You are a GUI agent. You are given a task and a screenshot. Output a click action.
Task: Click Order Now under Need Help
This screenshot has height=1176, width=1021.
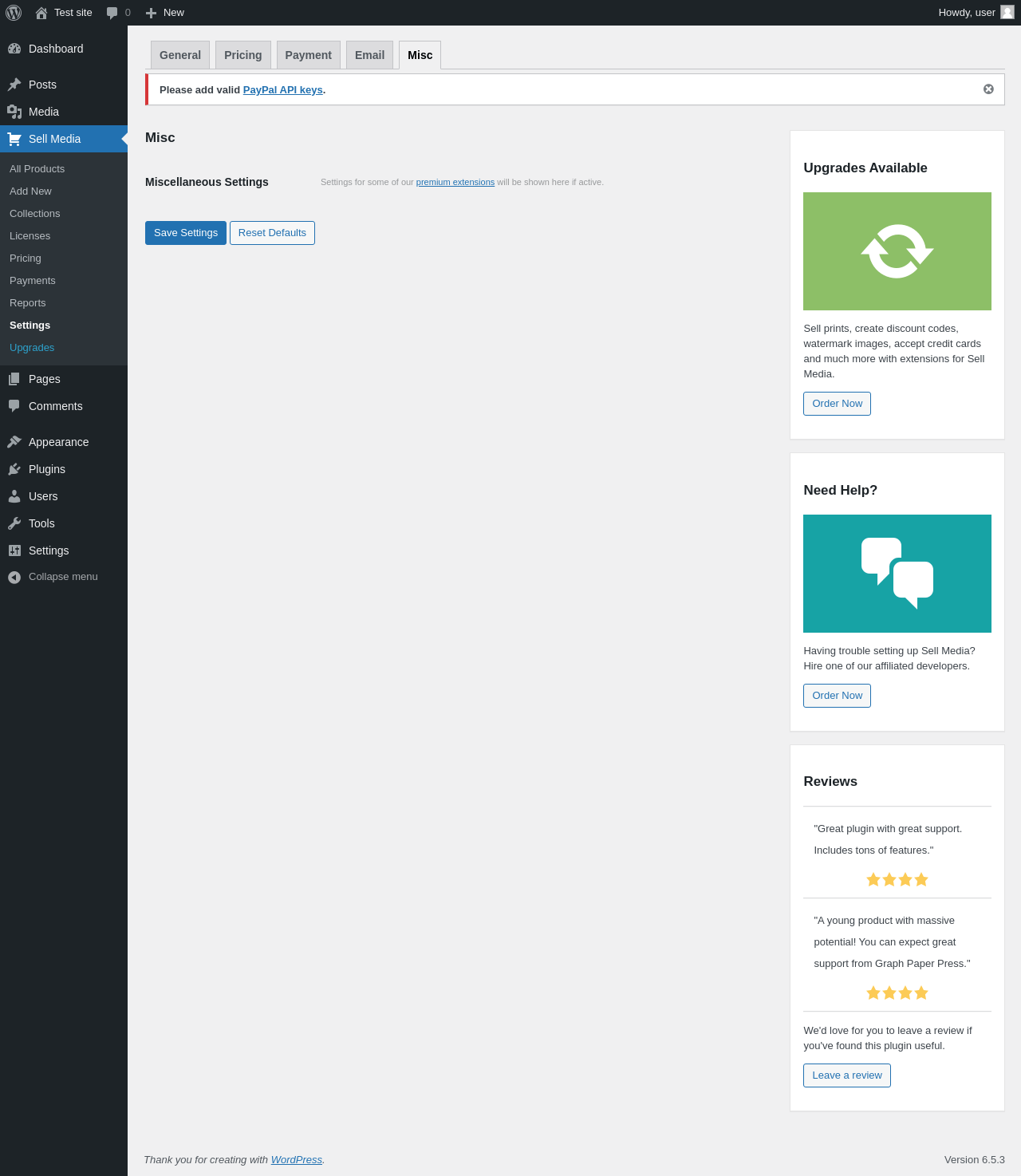pos(837,696)
